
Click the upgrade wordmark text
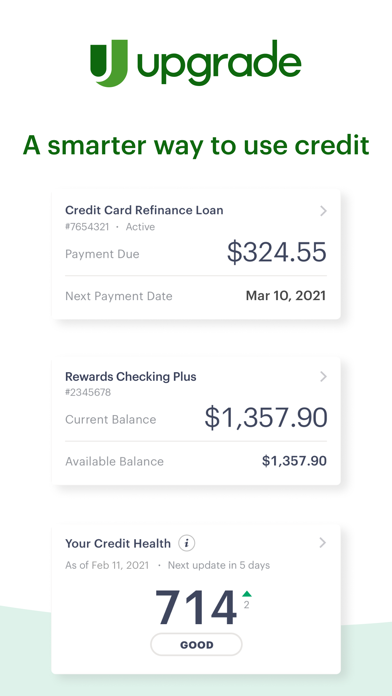(219, 62)
